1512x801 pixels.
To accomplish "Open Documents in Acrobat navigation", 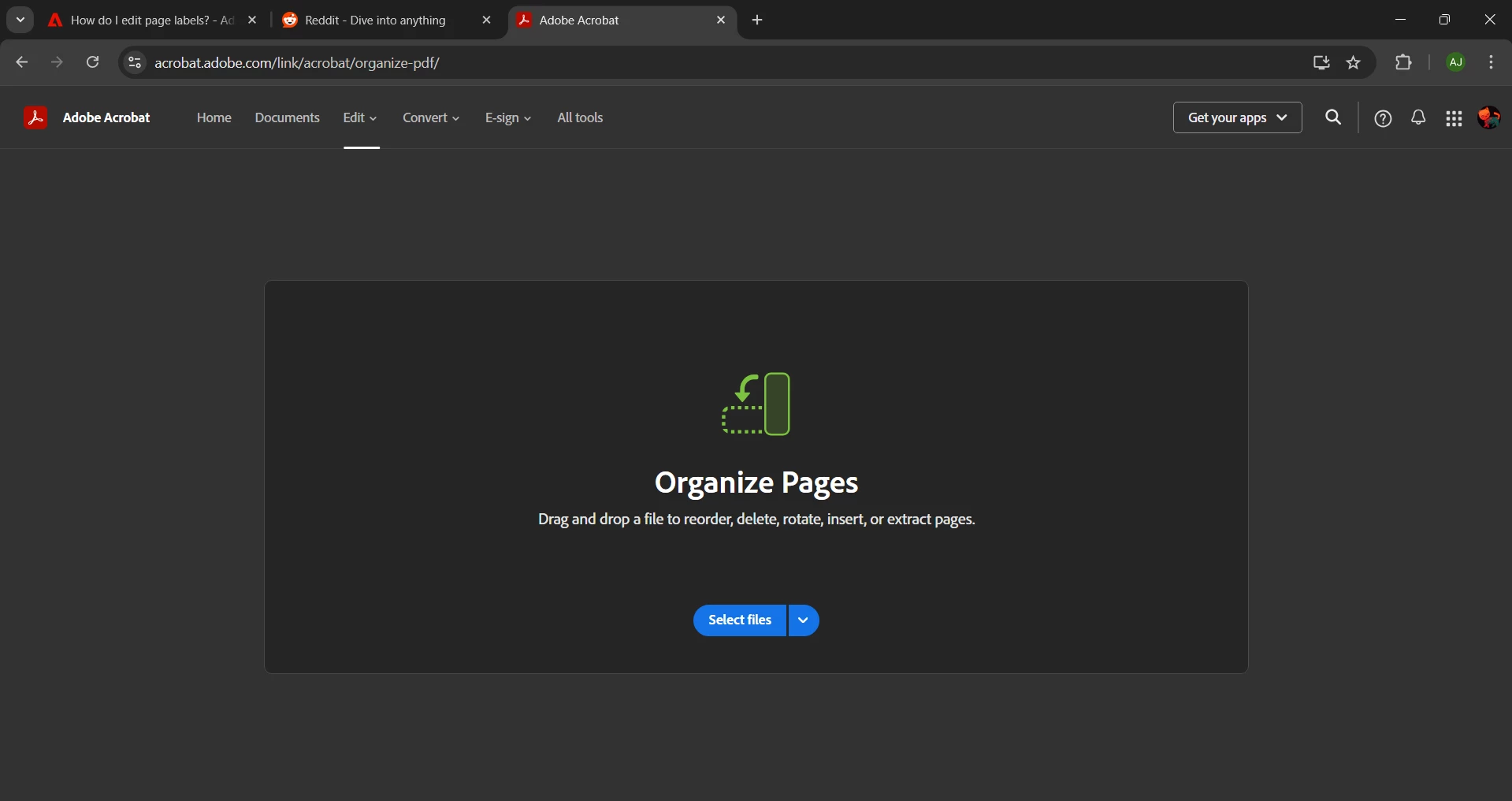I will point(287,117).
